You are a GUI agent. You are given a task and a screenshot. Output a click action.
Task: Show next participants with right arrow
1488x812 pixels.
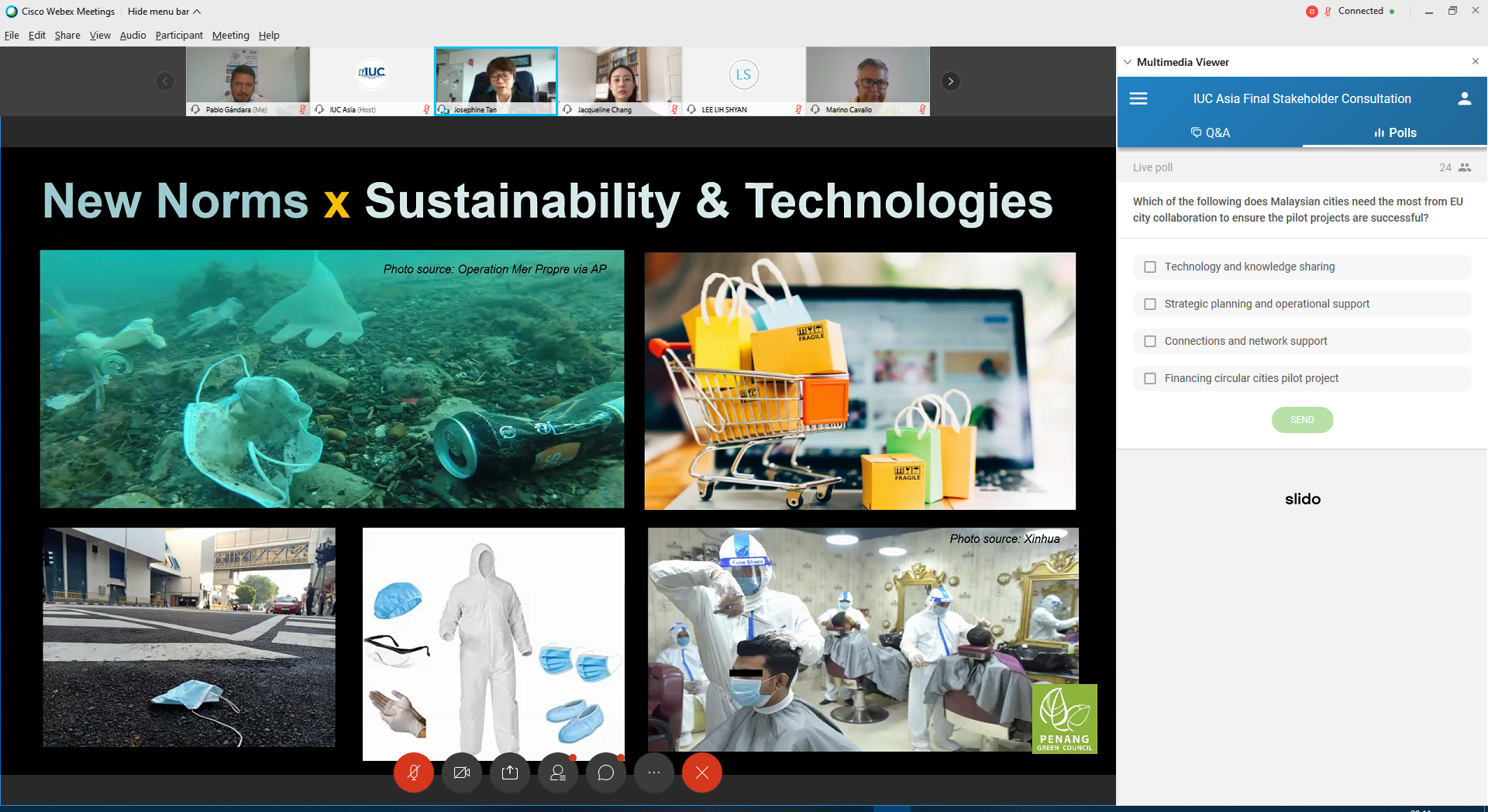[x=951, y=81]
